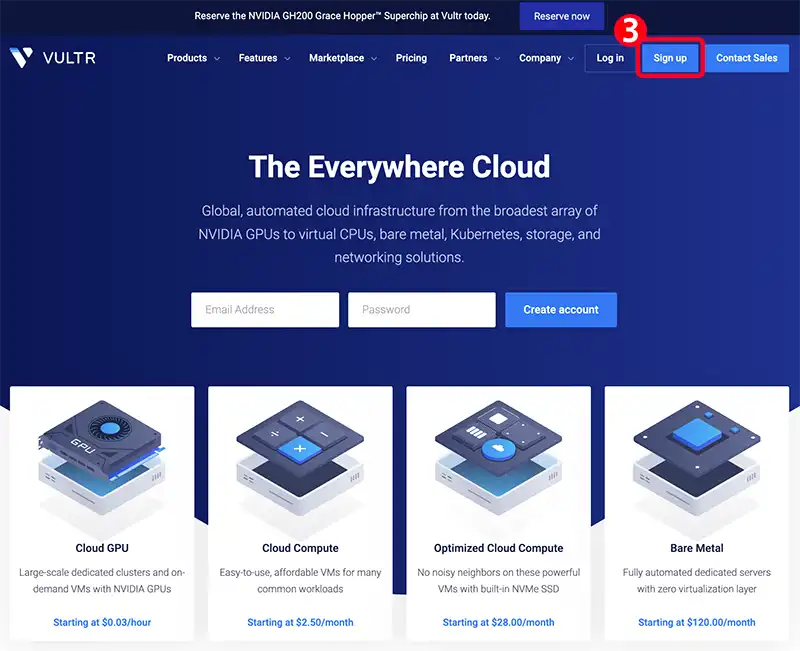800x651 pixels.
Task: Open the Marketplace menu
Action: pos(336,58)
